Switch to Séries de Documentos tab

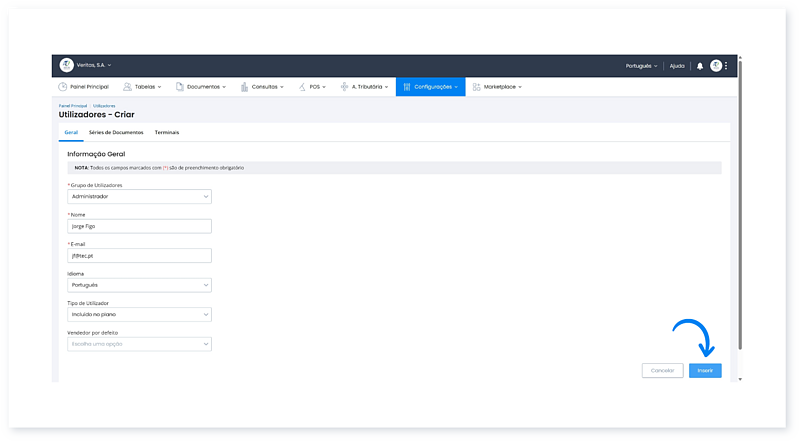click(x=116, y=133)
